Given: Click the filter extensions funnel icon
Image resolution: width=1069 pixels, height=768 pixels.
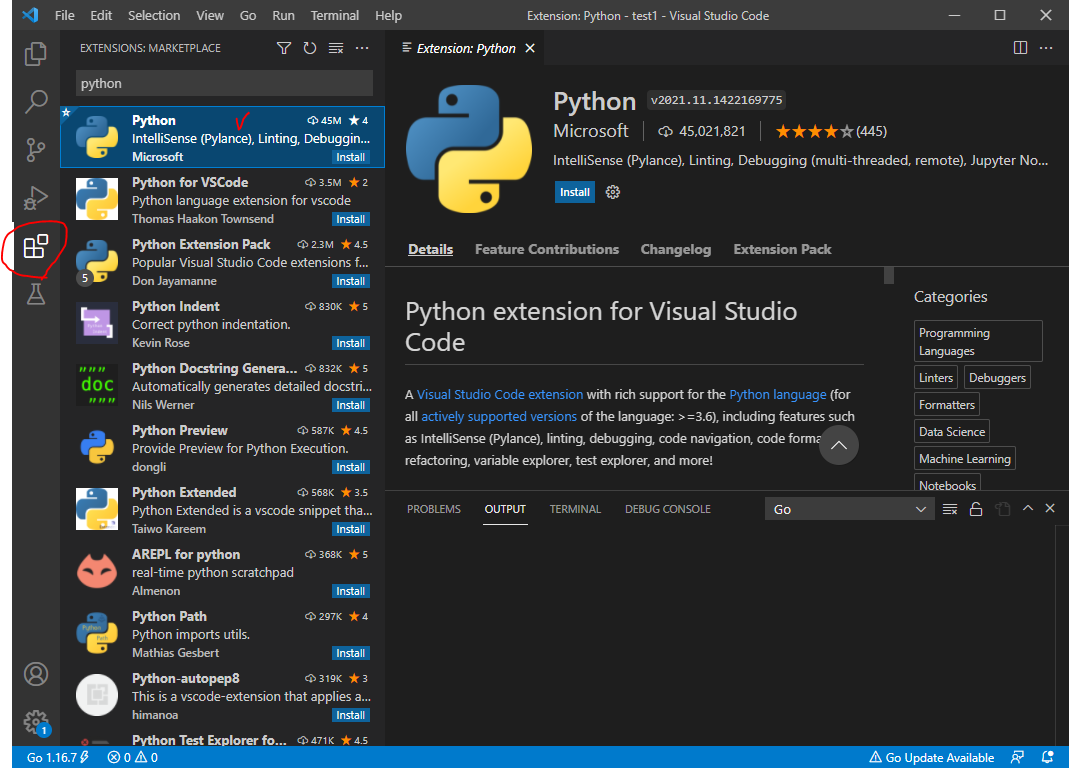Looking at the screenshot, I should 284,48.
